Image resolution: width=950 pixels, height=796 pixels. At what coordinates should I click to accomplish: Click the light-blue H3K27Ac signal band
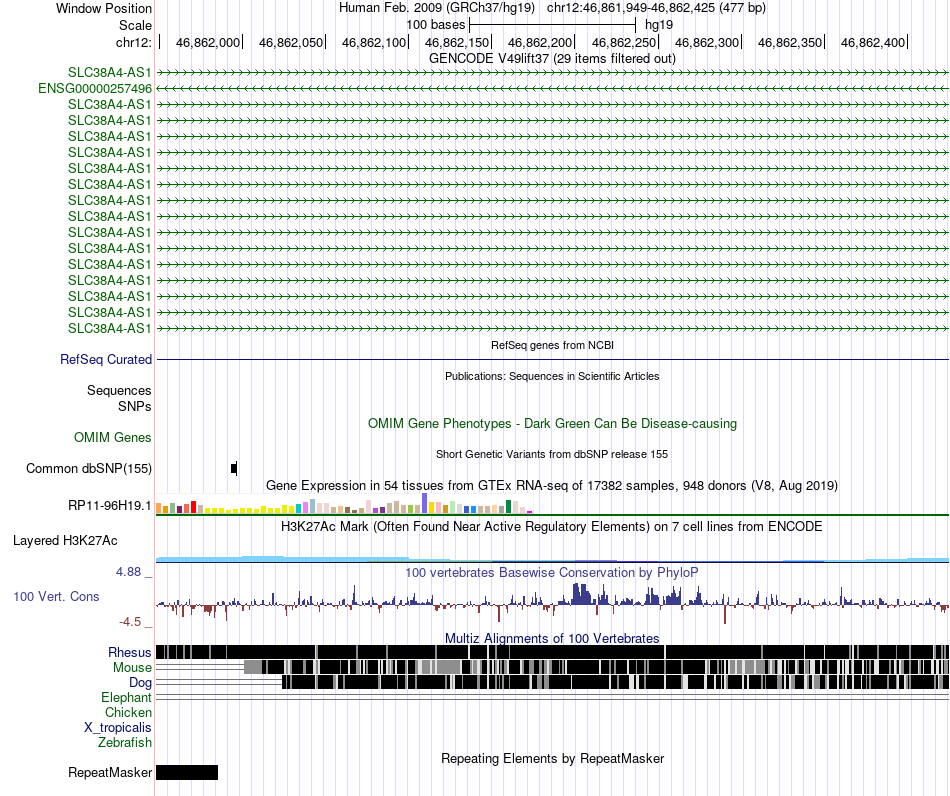(553, 559)
